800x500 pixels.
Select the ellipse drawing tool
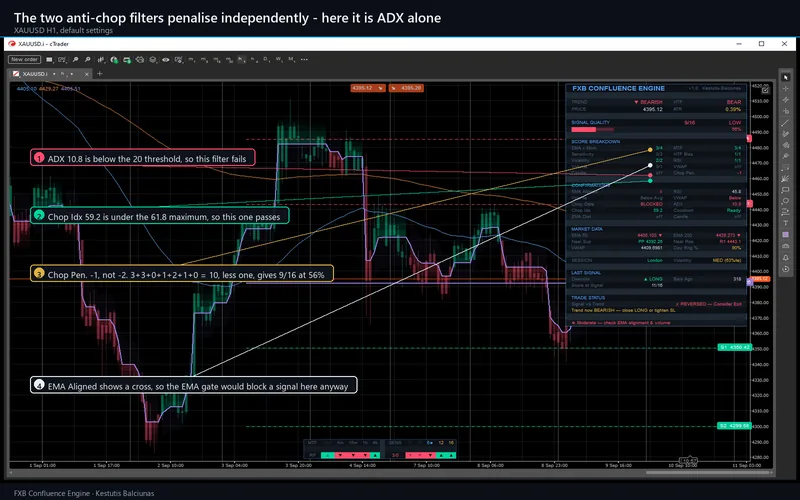click(785, 200)
